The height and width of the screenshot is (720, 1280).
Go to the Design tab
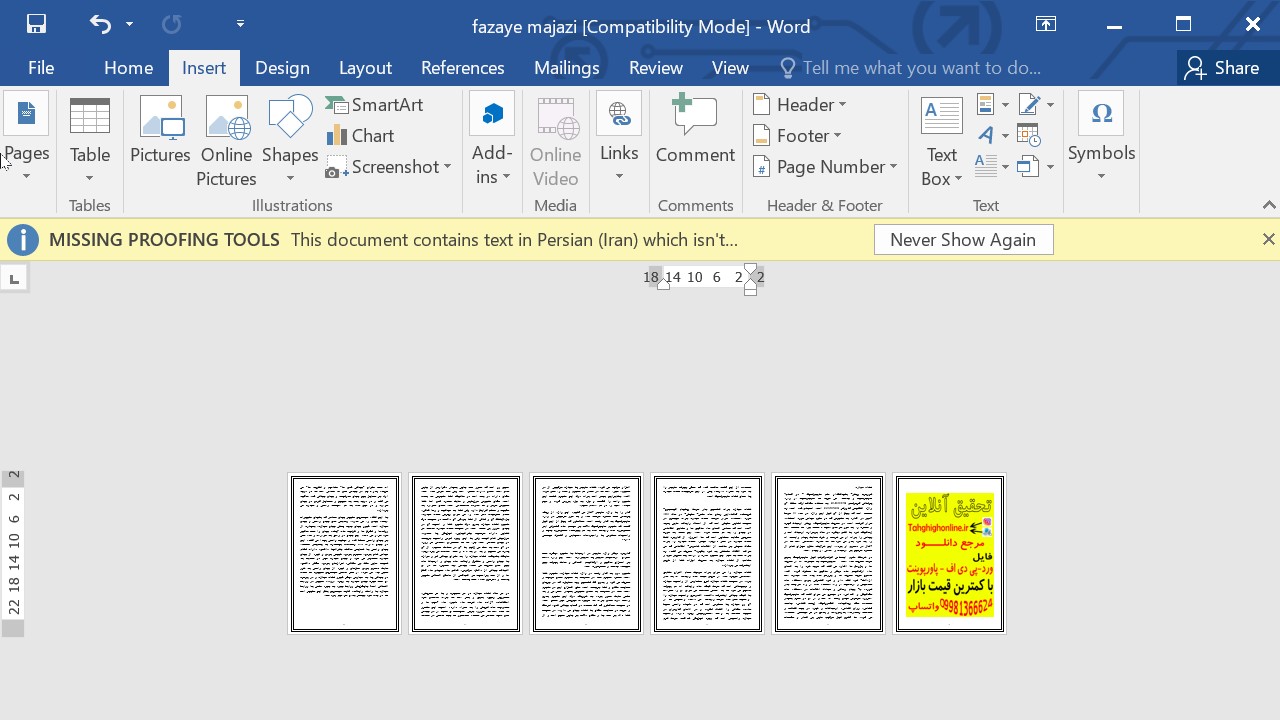coord(282,68)
